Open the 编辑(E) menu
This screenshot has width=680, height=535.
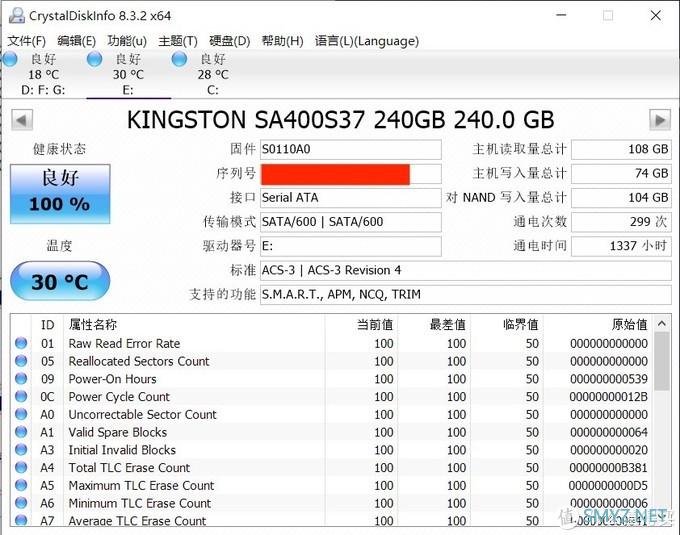click(76, 41)
